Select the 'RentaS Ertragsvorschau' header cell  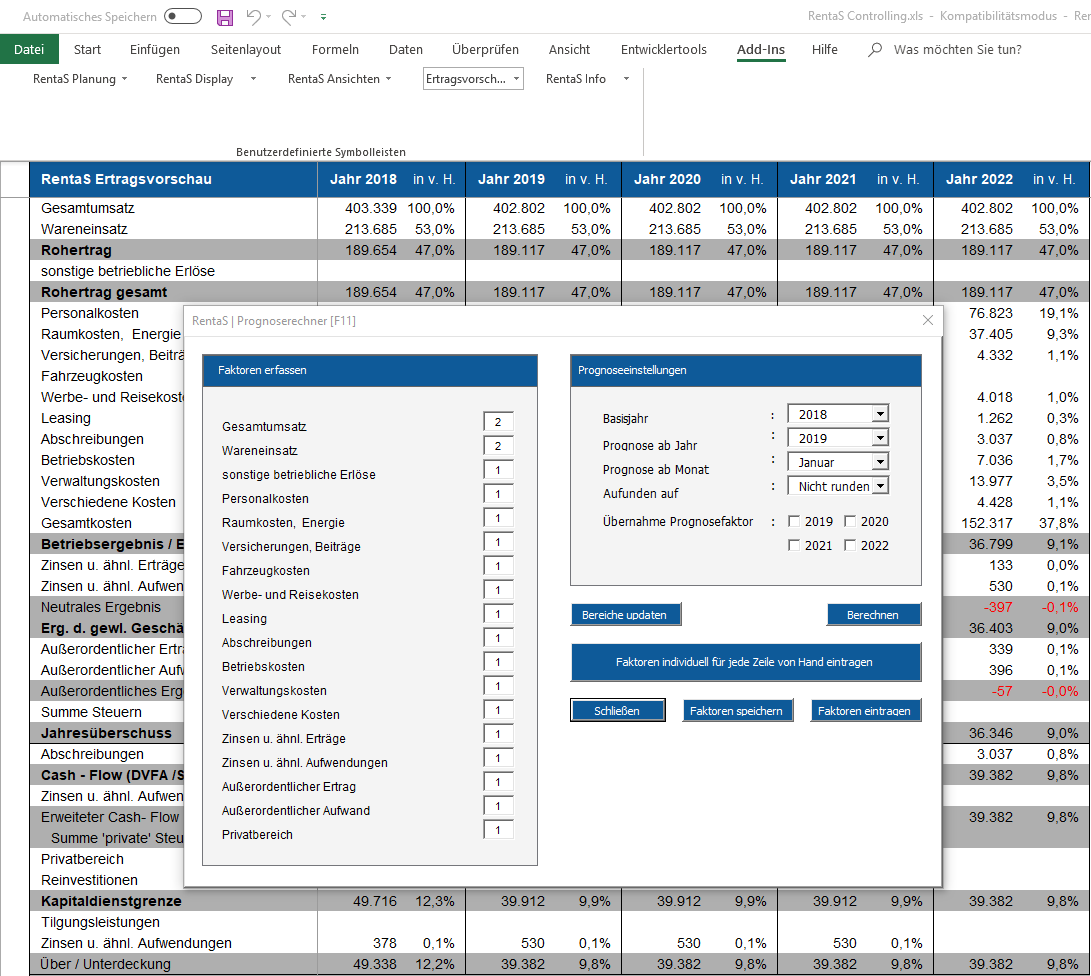pos(174,179)
